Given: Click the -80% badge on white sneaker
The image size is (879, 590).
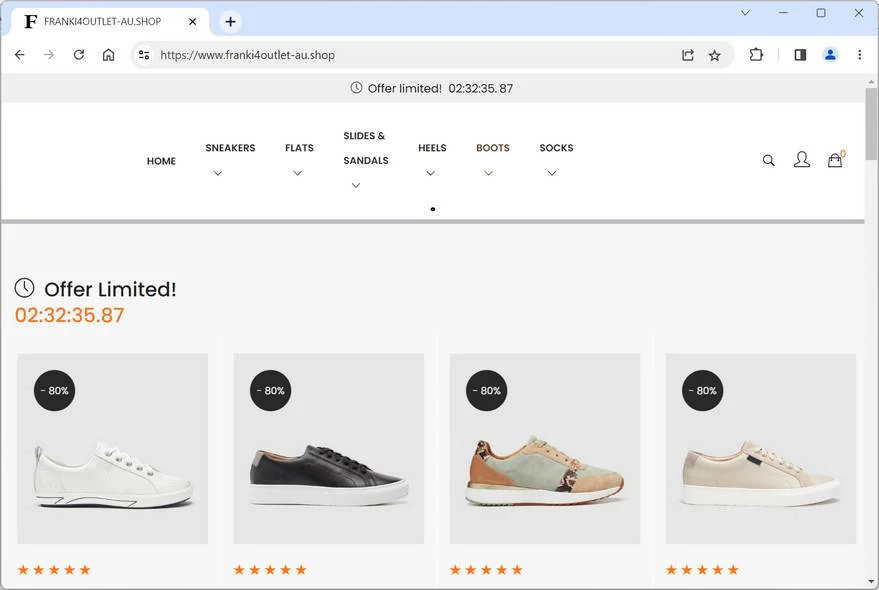Looking at the screenshot, I should coord(54,390).
